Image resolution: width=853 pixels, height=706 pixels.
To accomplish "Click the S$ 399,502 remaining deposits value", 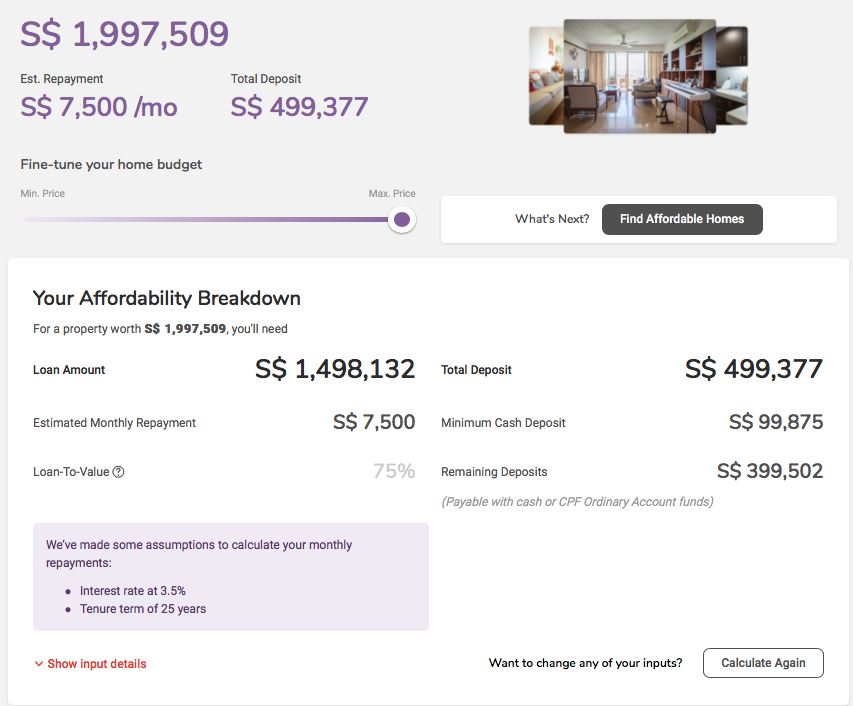I will (770, 471).
